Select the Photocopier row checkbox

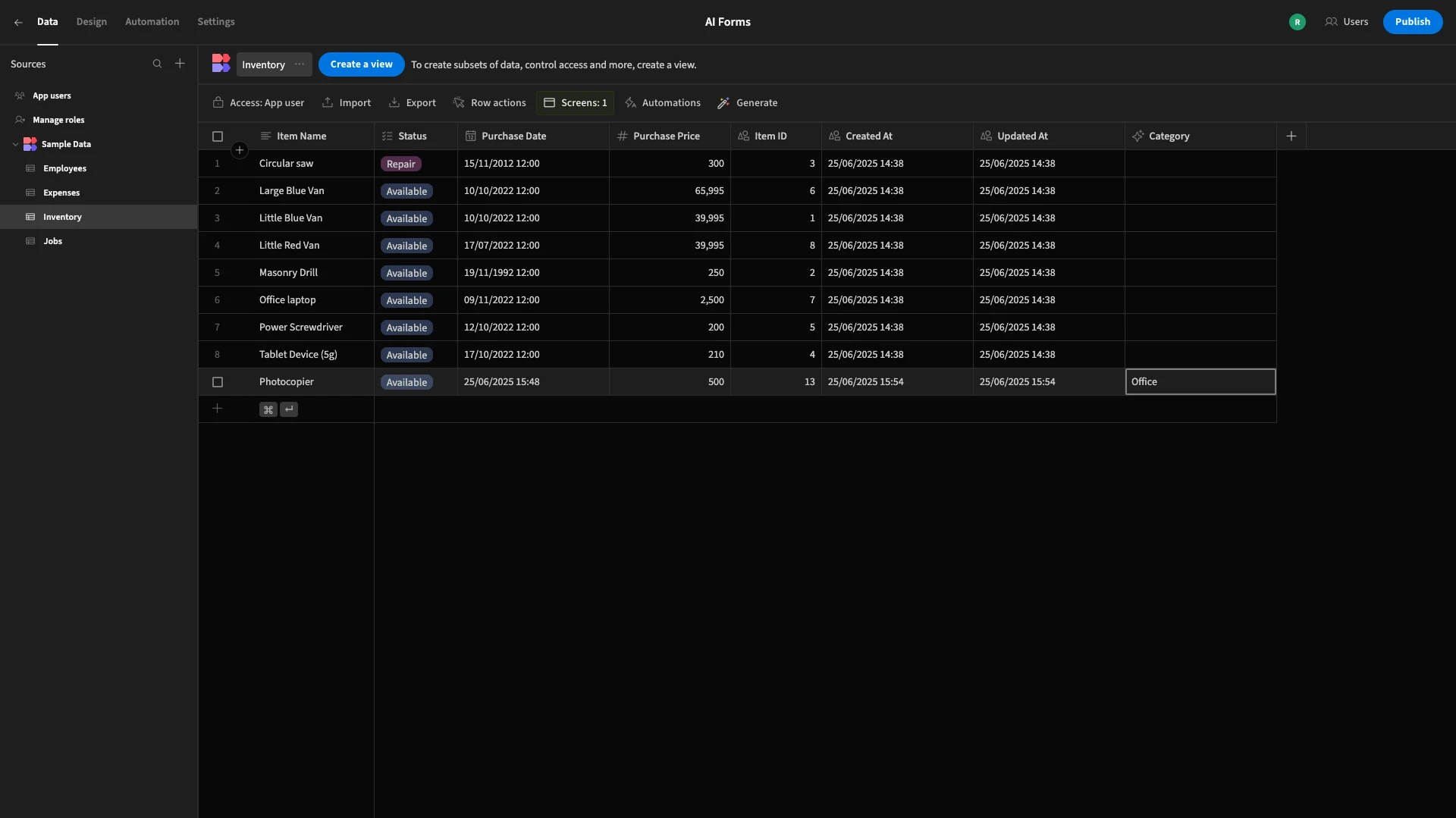218,382
